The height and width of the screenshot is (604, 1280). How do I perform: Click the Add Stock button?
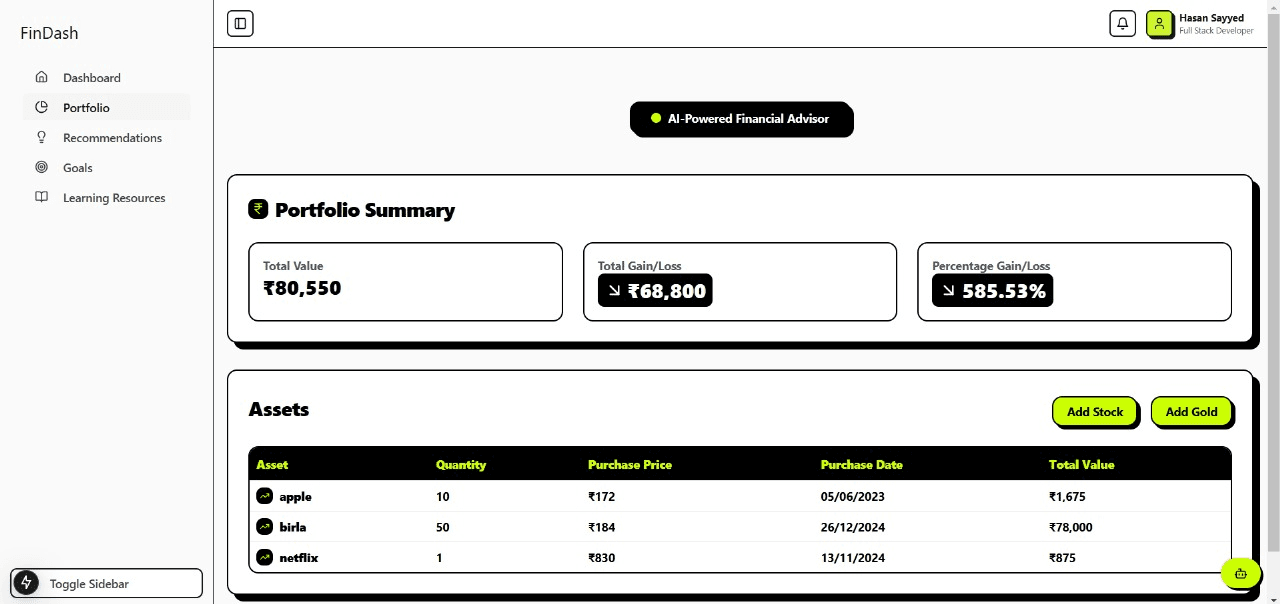coord(1094,411)
